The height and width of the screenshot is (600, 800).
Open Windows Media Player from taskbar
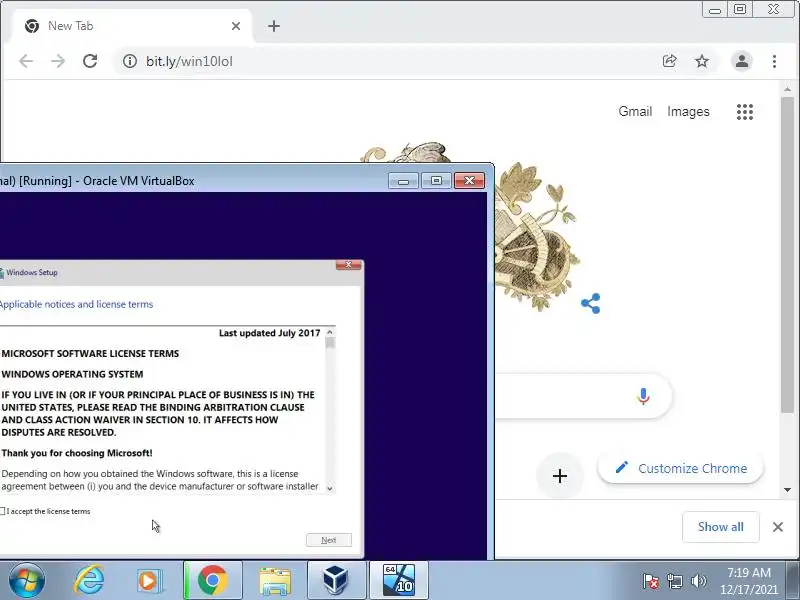(x=149, y=581)
